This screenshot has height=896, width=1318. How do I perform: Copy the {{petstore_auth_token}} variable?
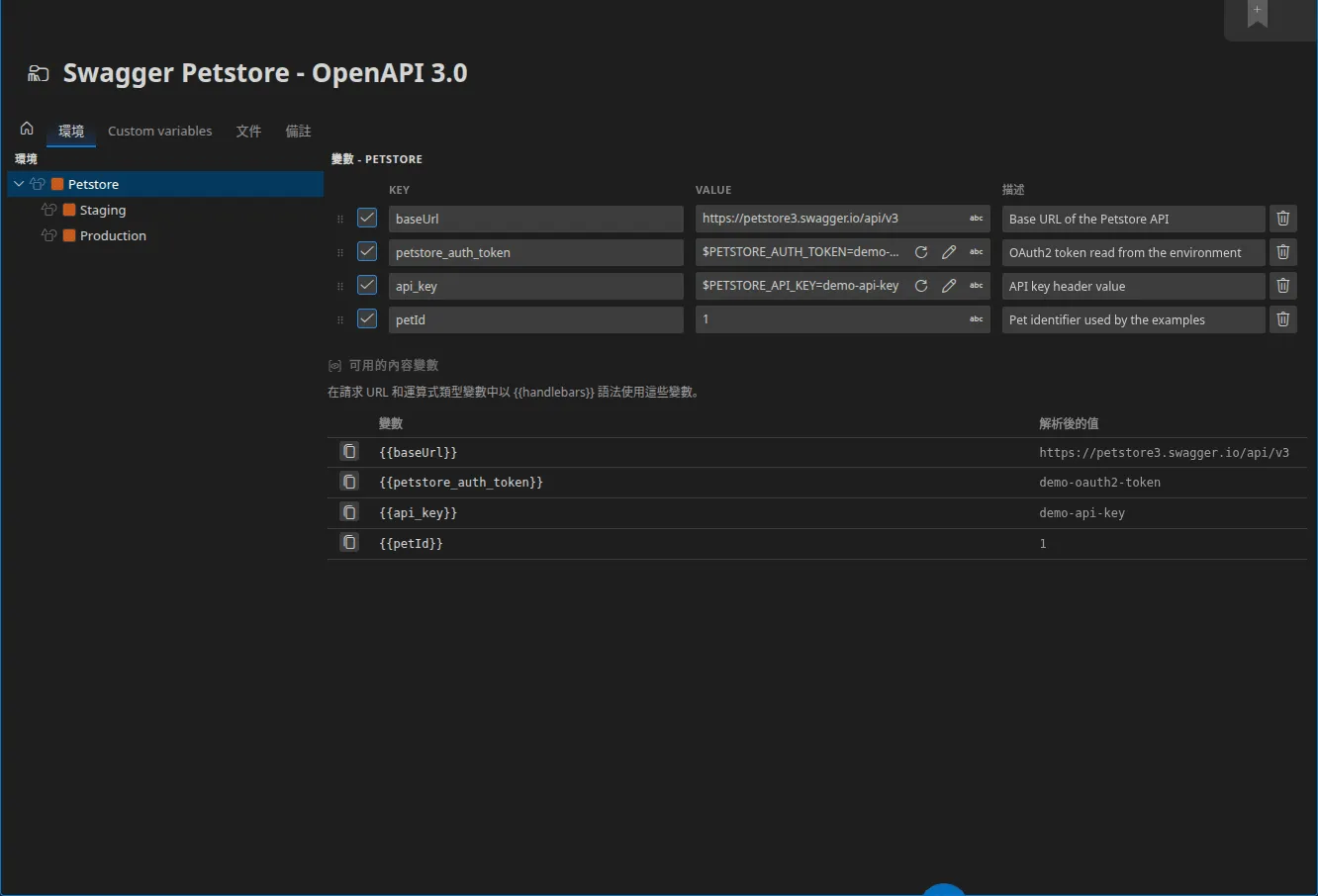point(349,482)
